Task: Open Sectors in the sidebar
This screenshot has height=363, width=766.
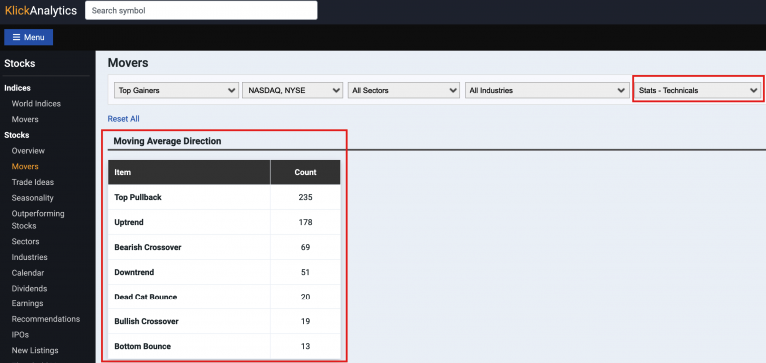Action: coord(25,241)
